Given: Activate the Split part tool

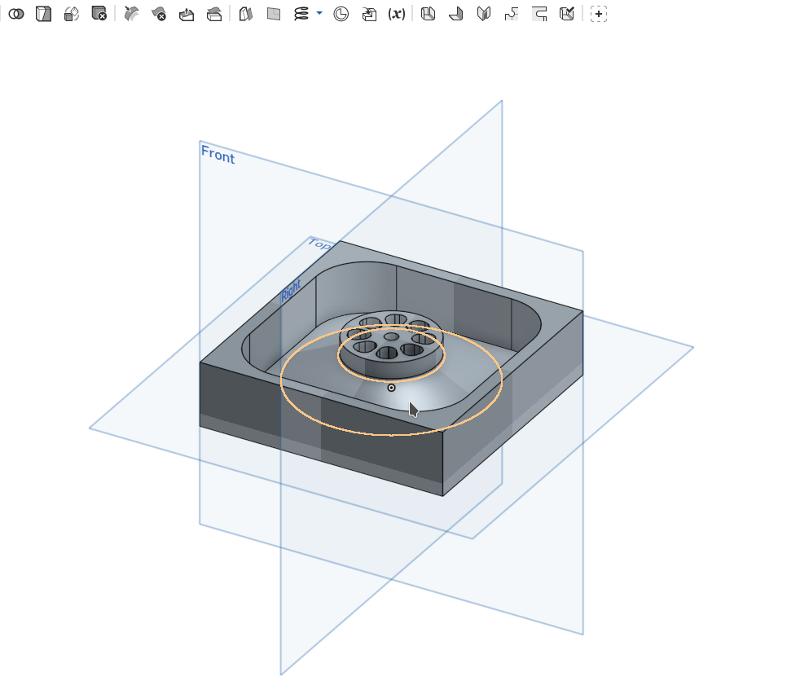Looking at the screenshot, I should click(44, 14).
